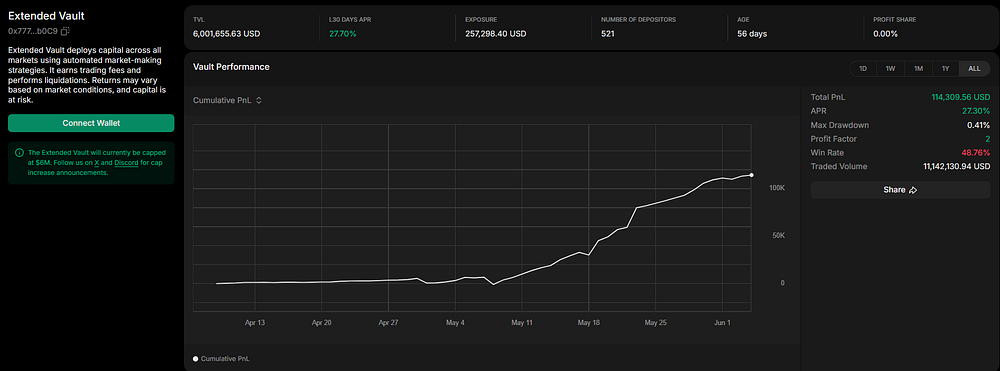
Task: Select the 1D time range tab
Action: tap(863, 68)
